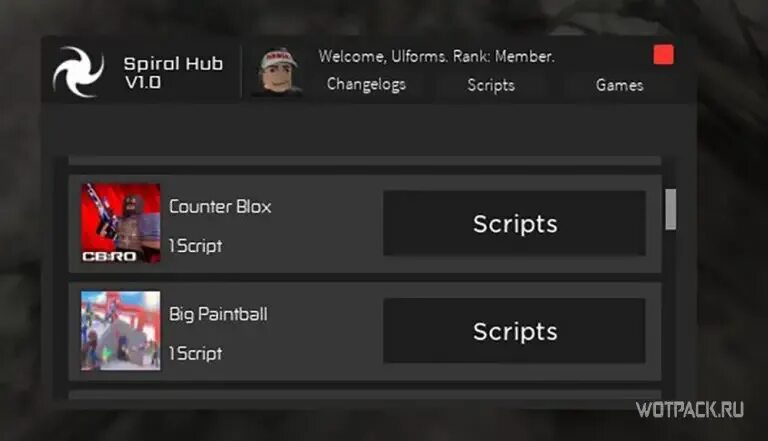Click the game list scrollbar handle
The height and width of the screenshot is (441, 768).
pos(671,209)
